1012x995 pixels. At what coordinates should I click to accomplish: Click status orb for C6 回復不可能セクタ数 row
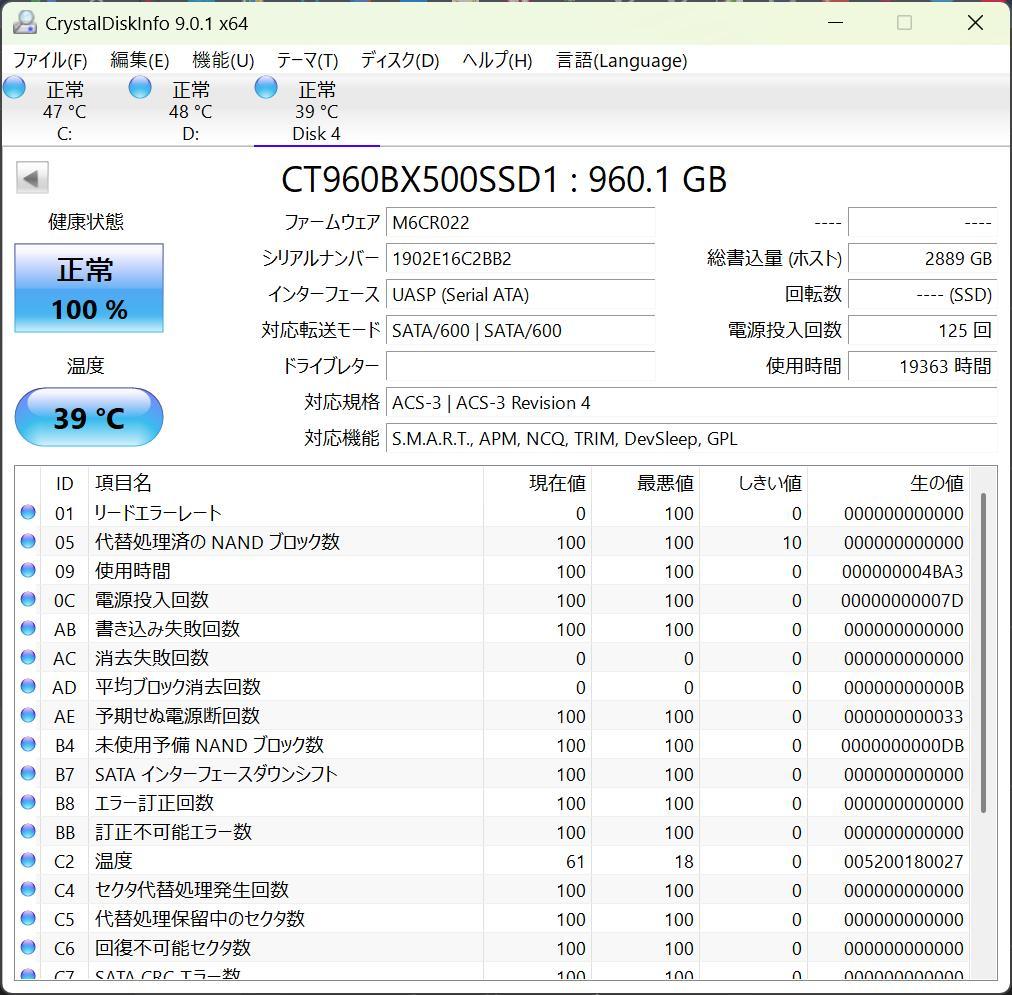coord(28,948)
